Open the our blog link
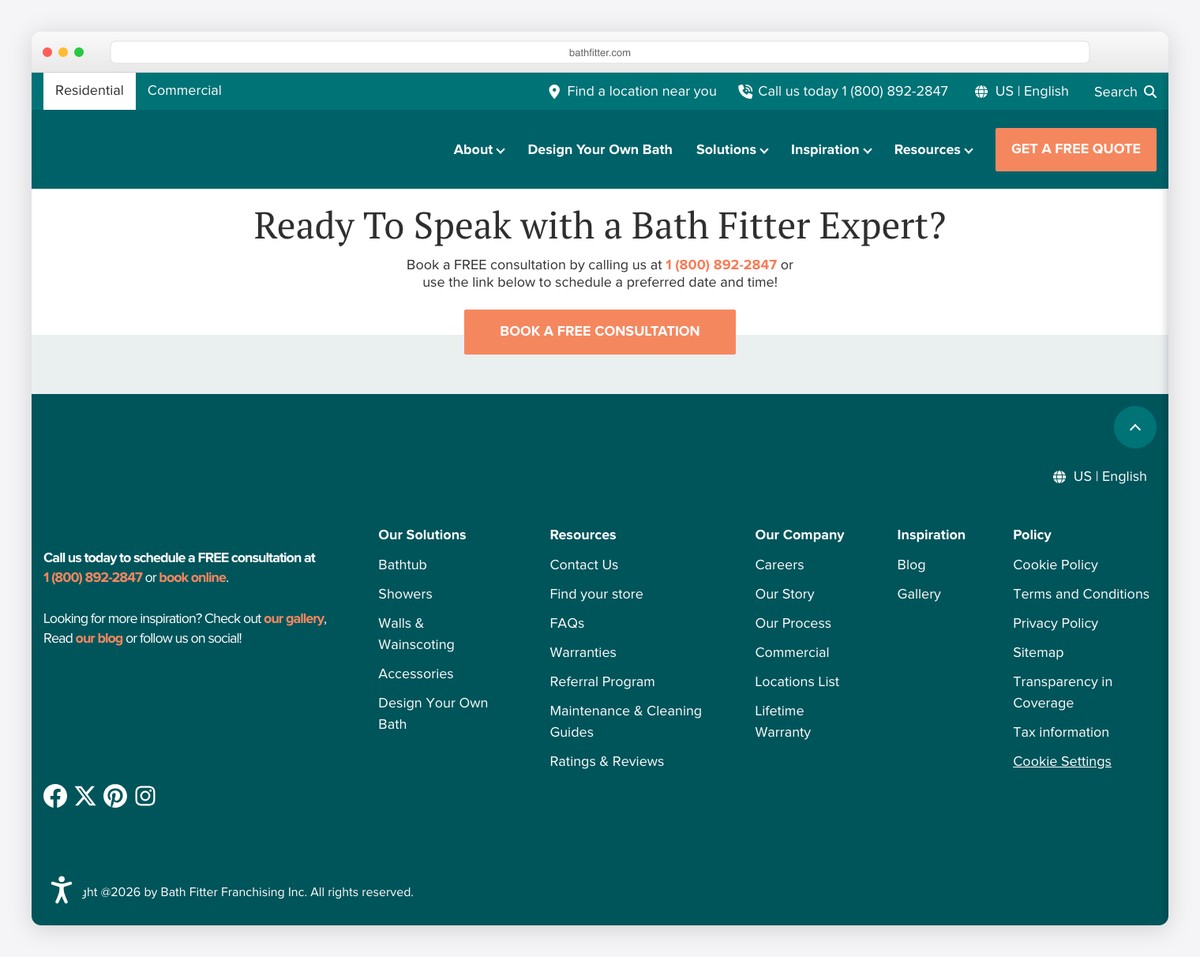Screen dimensions: 1200x957 [99, 638]
